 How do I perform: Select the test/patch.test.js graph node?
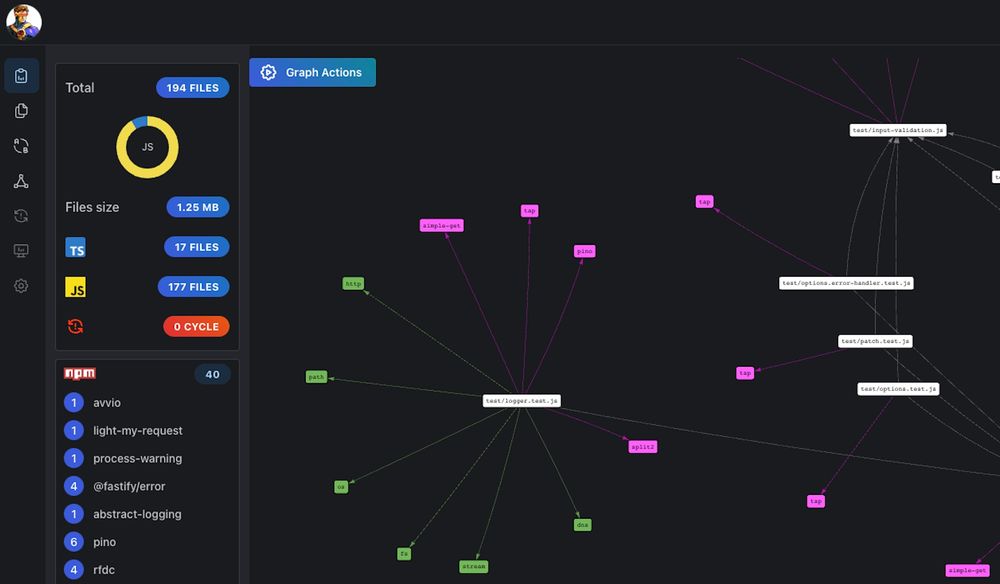875,341
